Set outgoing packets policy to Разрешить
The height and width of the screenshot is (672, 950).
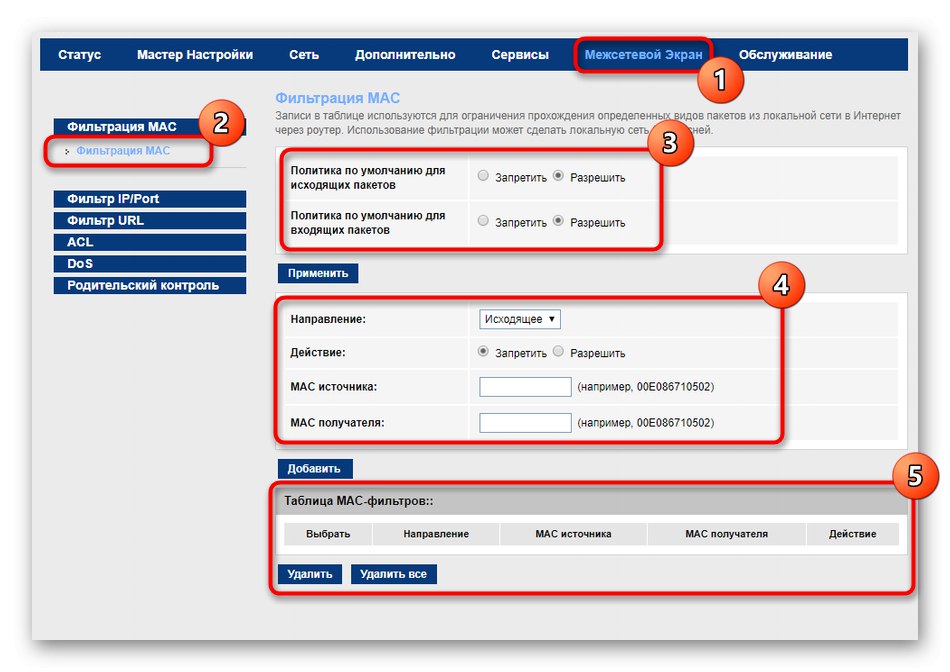[x=558, y=176]
